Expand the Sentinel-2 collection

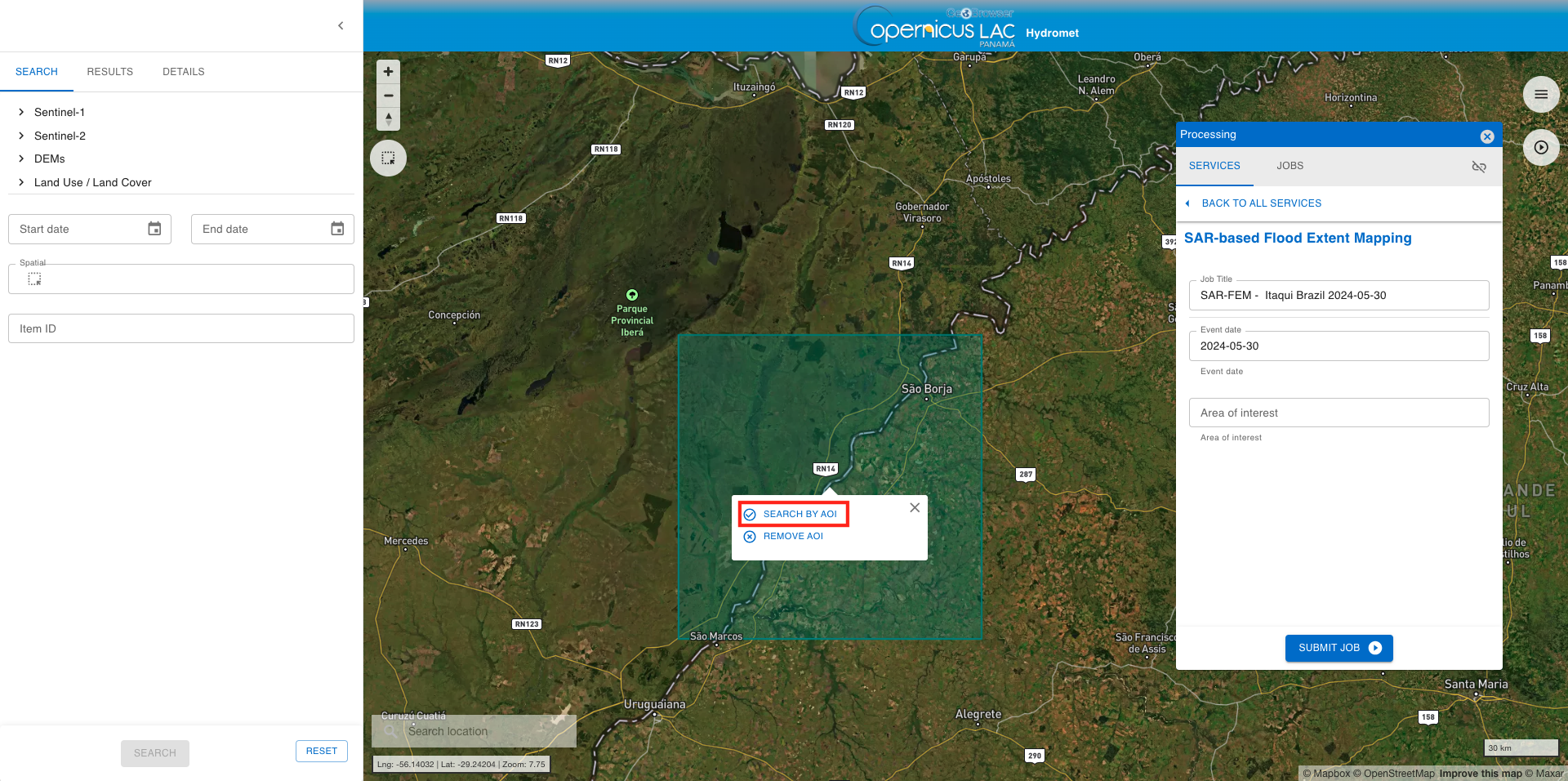21,136
